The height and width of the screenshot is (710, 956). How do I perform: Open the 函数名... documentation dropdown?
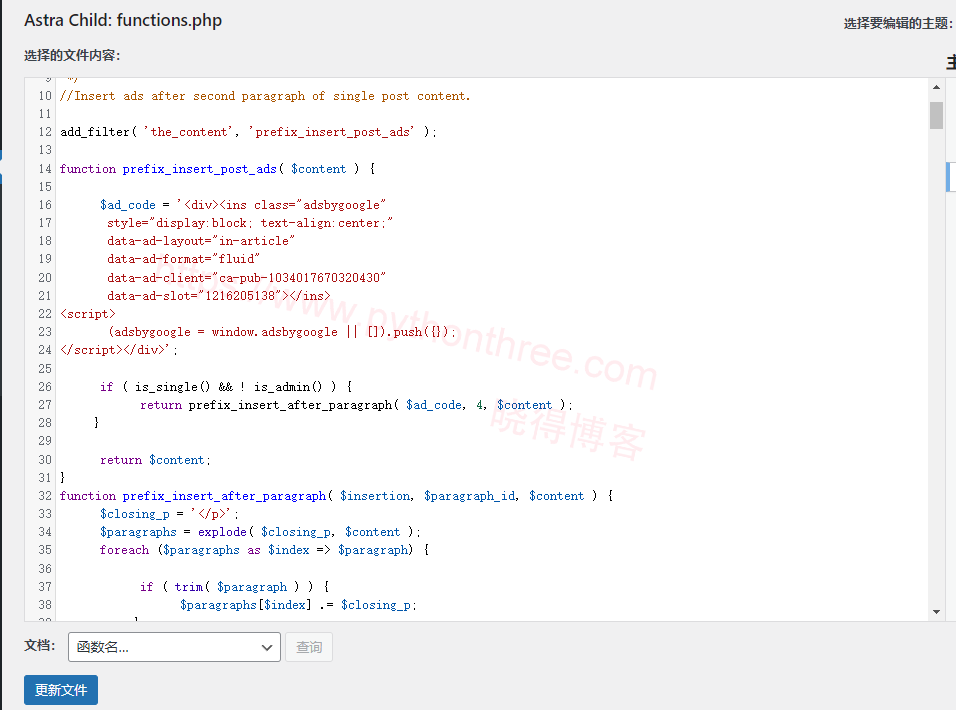[x=174, y=647]
